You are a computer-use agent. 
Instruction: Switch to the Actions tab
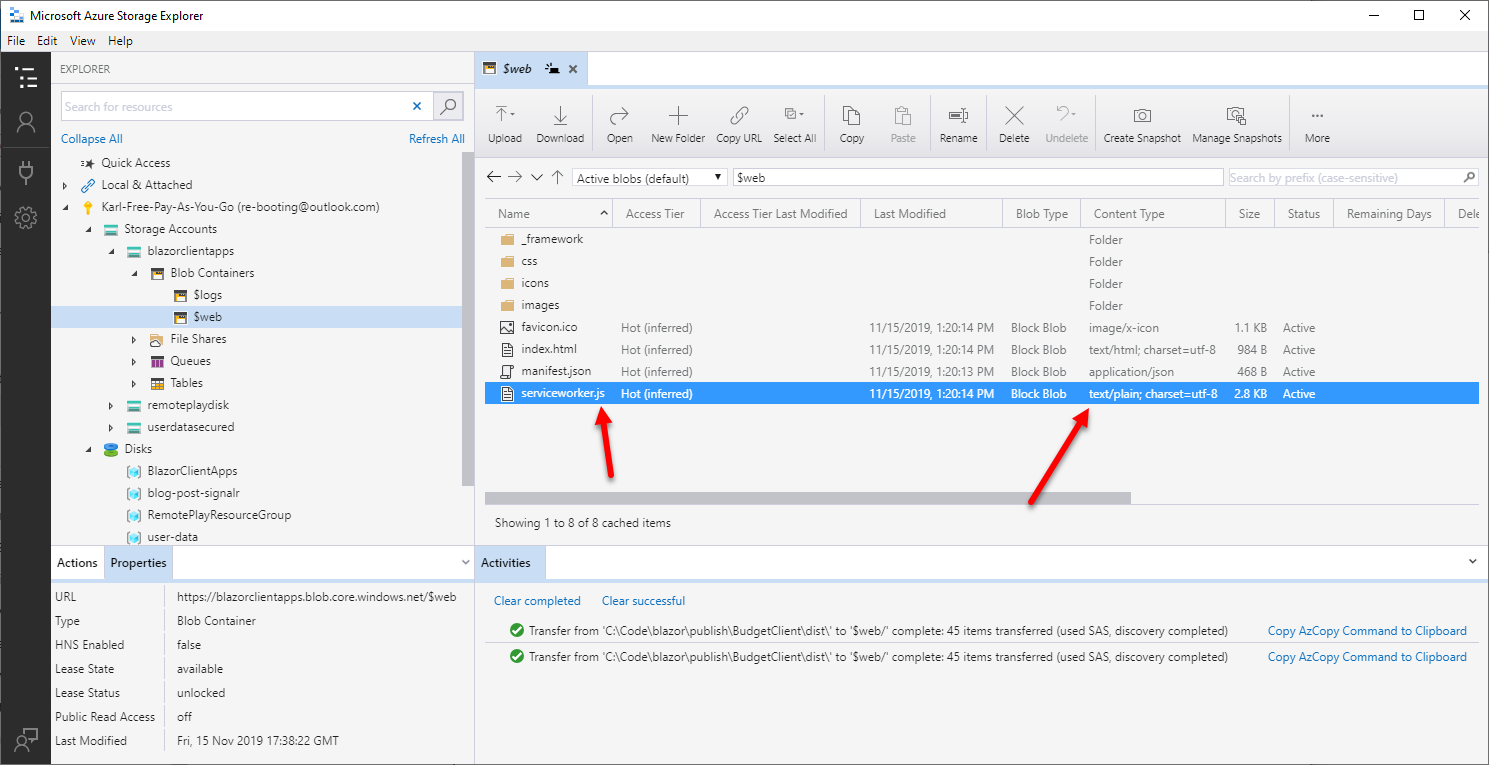tap(77, 562)
